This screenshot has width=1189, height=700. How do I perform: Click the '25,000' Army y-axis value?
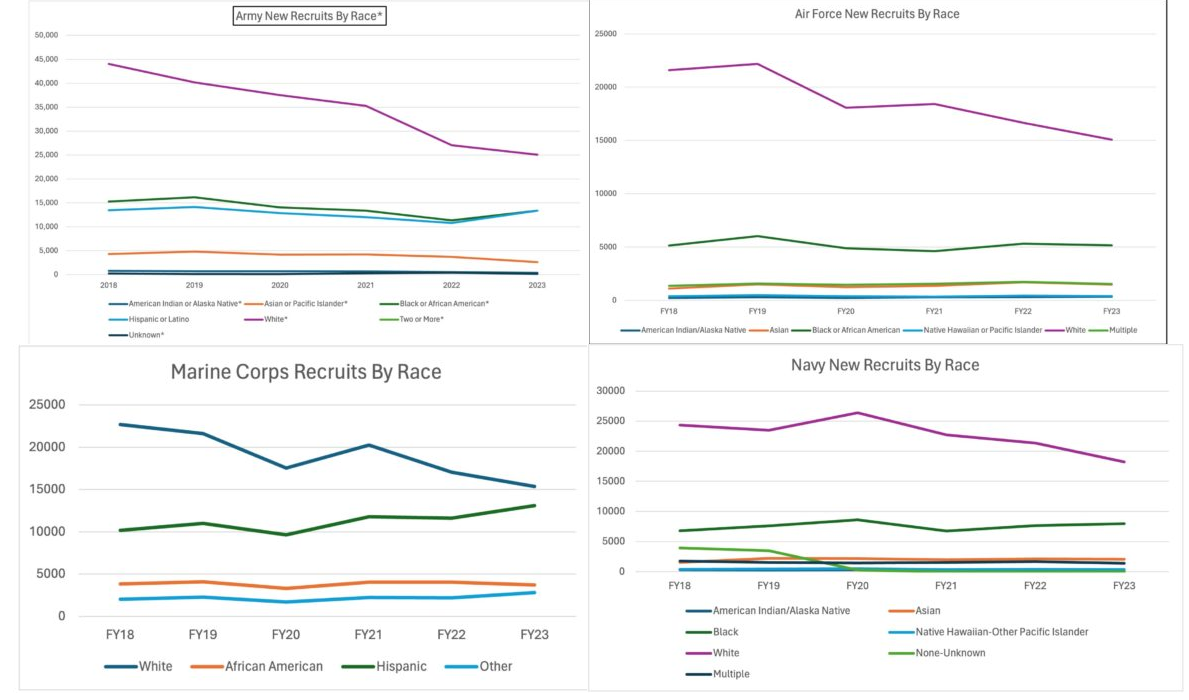coord(46,155)
